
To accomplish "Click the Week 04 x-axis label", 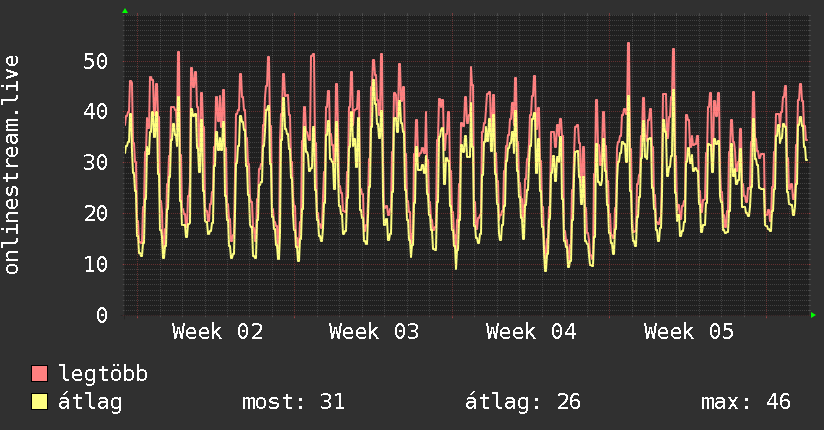I will 531,332.
